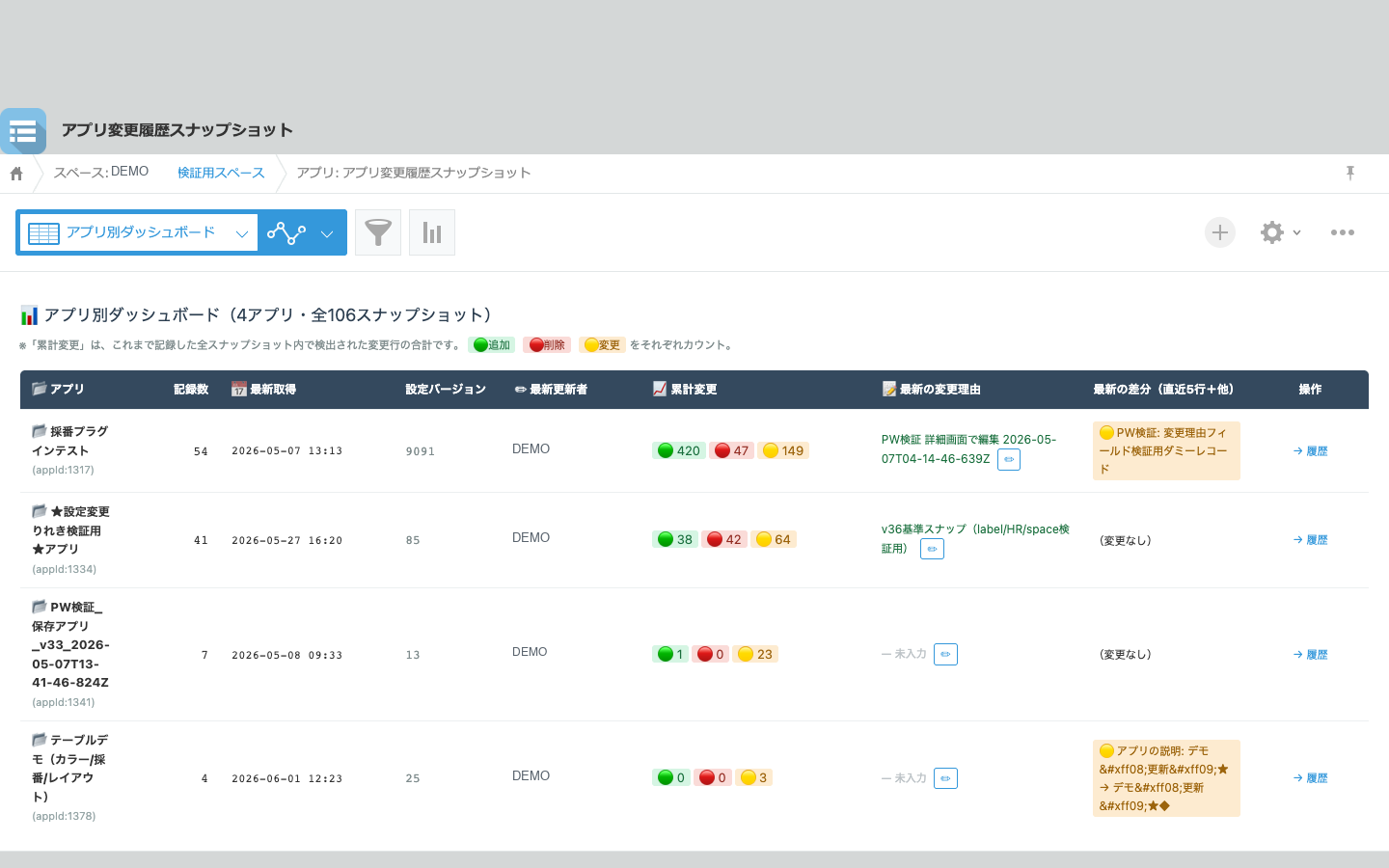
Task: Click the yellow 変更 legend badge
Action: 602,345
